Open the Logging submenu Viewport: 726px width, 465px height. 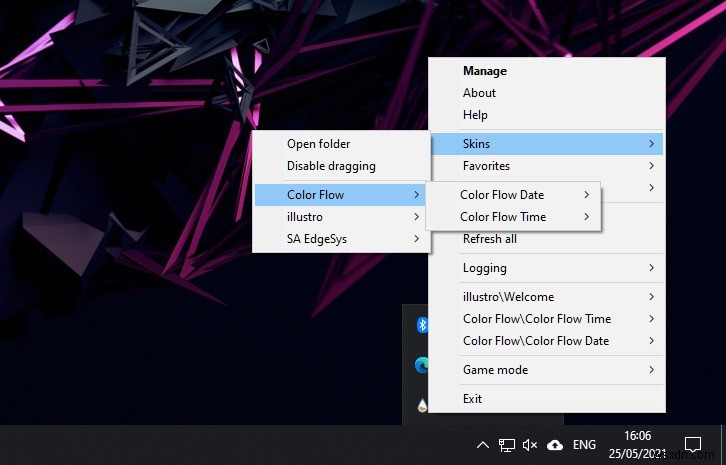(547, 268)
